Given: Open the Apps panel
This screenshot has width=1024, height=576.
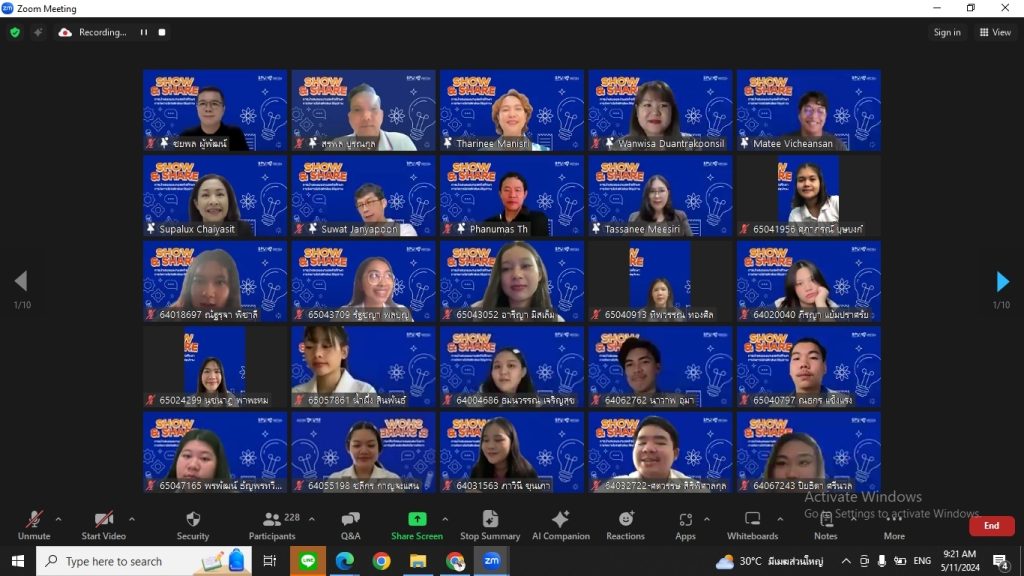Looking at the screenshot, I should 685,526.
